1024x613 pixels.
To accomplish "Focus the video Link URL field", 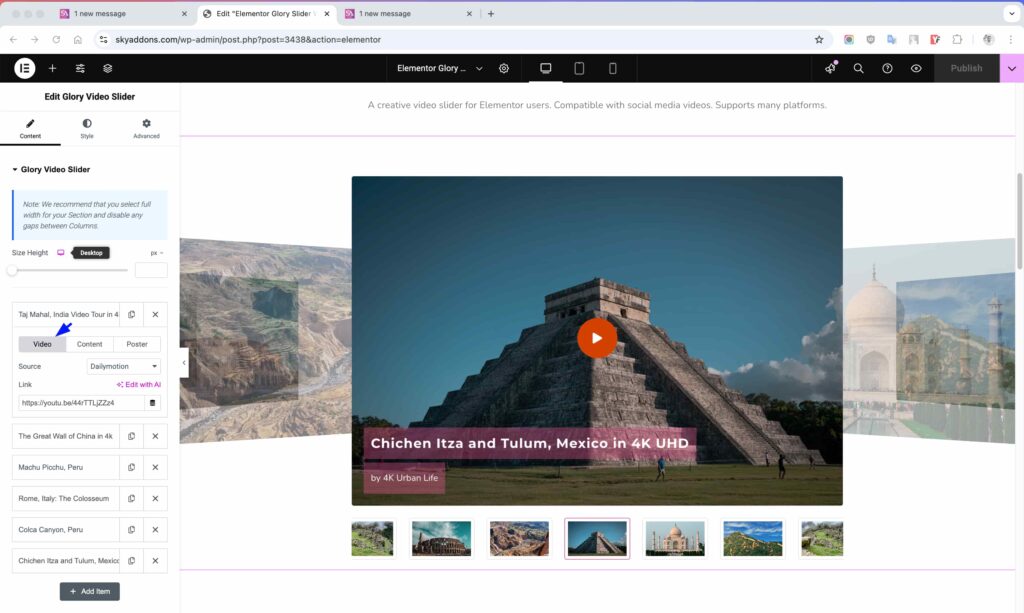I will pyautogui.click(x=82, y=403).
